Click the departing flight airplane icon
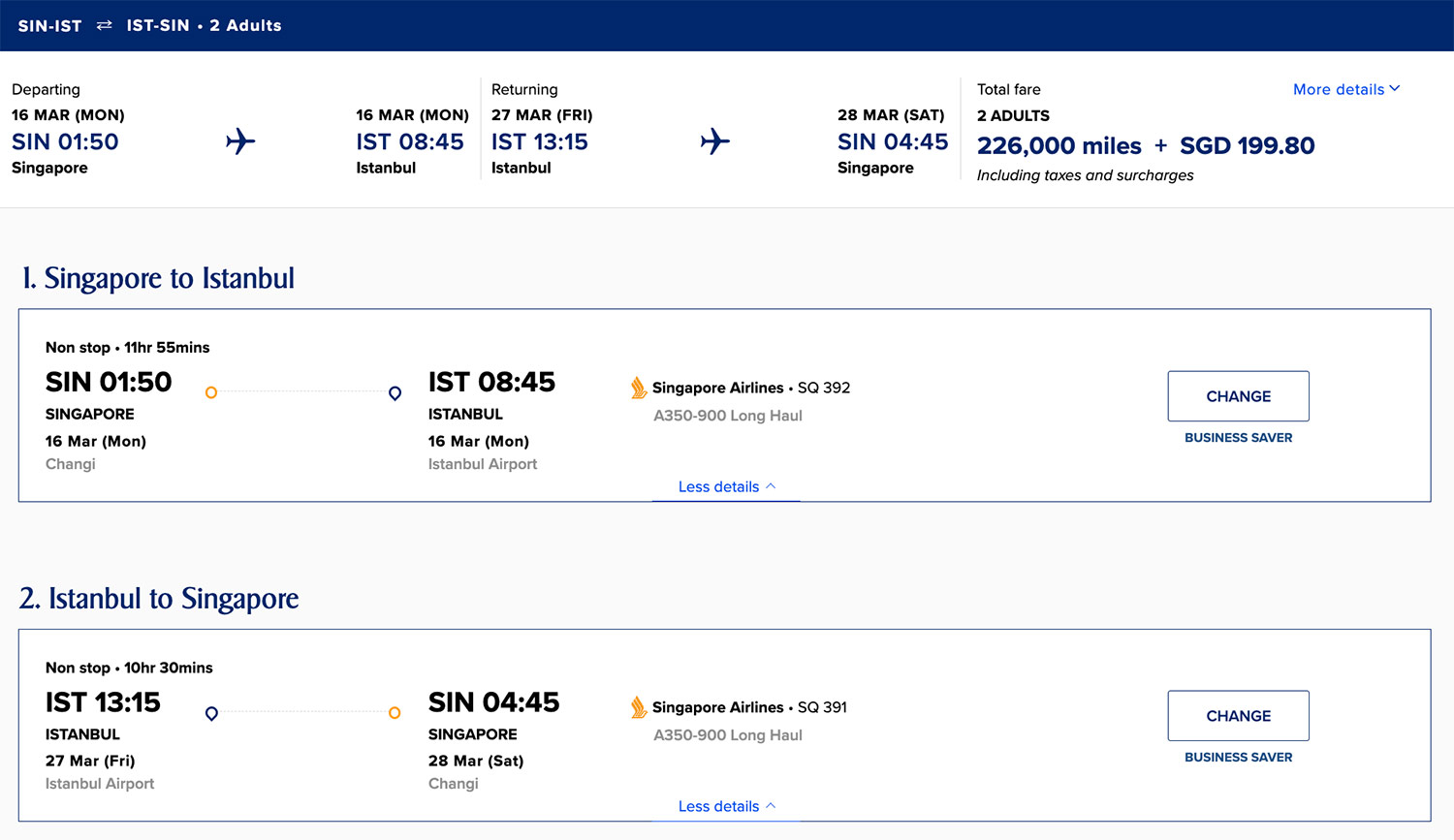The width and height of the screenshot is (1454, 840). (240, 141)
